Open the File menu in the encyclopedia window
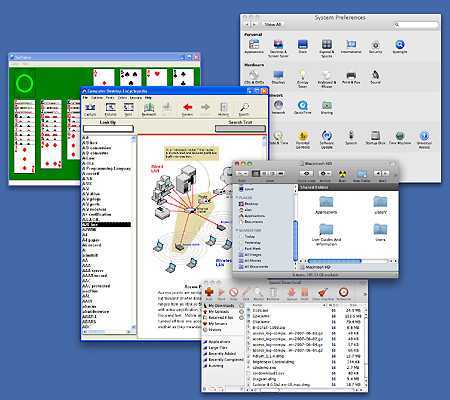Viewport: 450px width, 400px height. [x=85, y=98]
